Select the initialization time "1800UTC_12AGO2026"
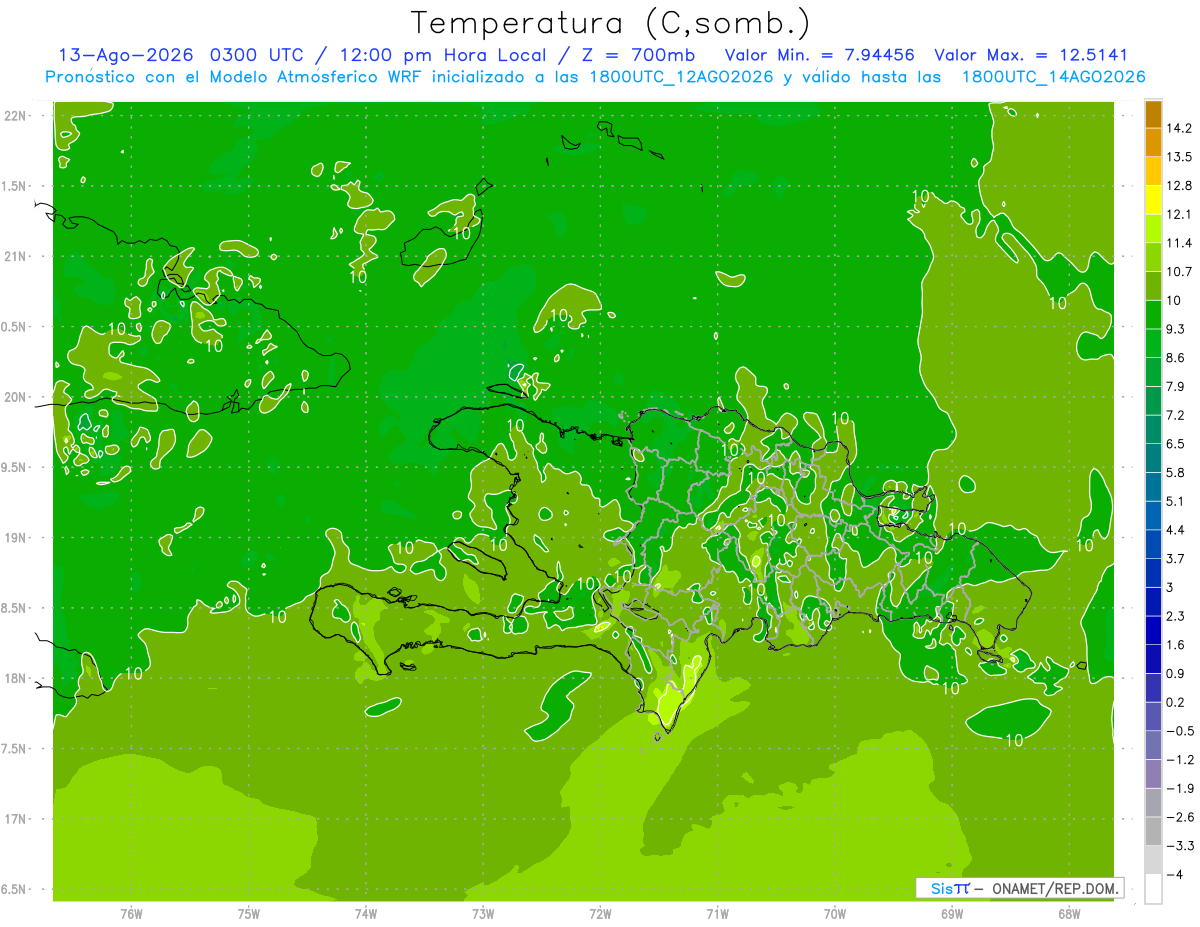Screen dimensions: 1200x927 click(681, 77)
